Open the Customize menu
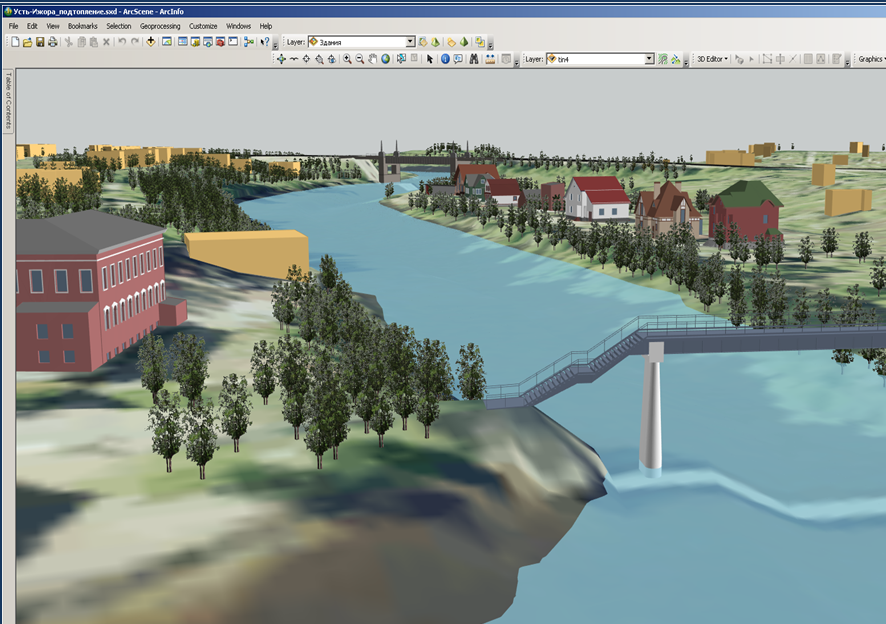 203,25
